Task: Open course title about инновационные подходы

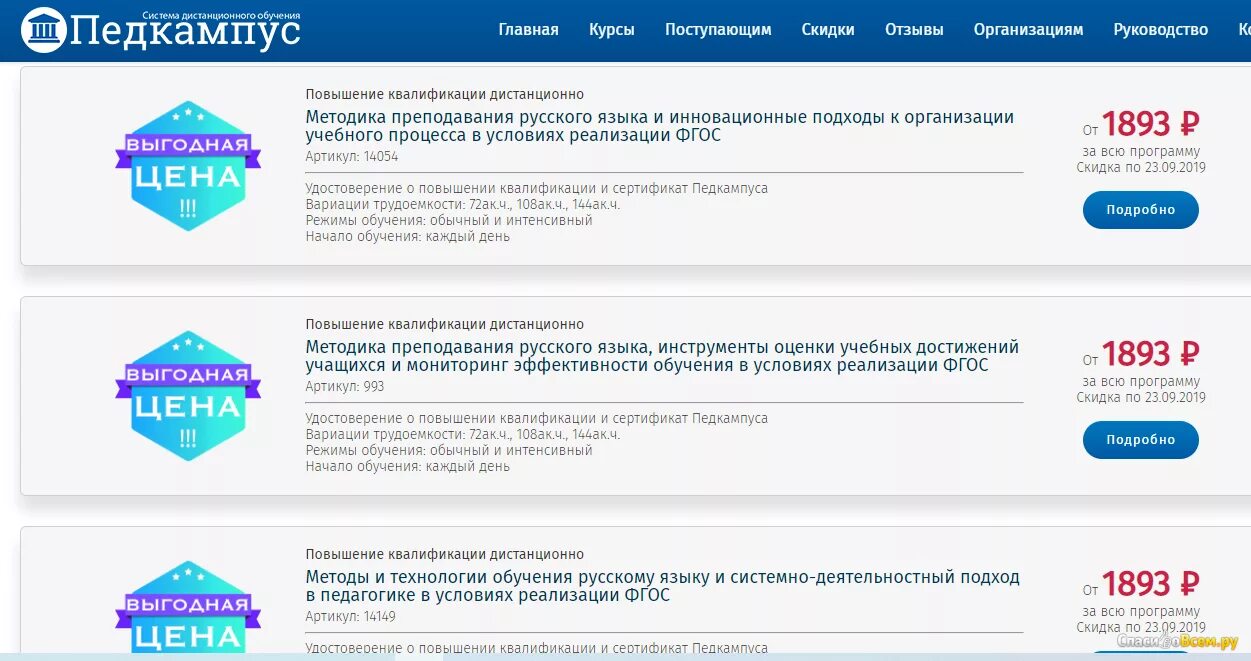Action: [x=660, y=126]
